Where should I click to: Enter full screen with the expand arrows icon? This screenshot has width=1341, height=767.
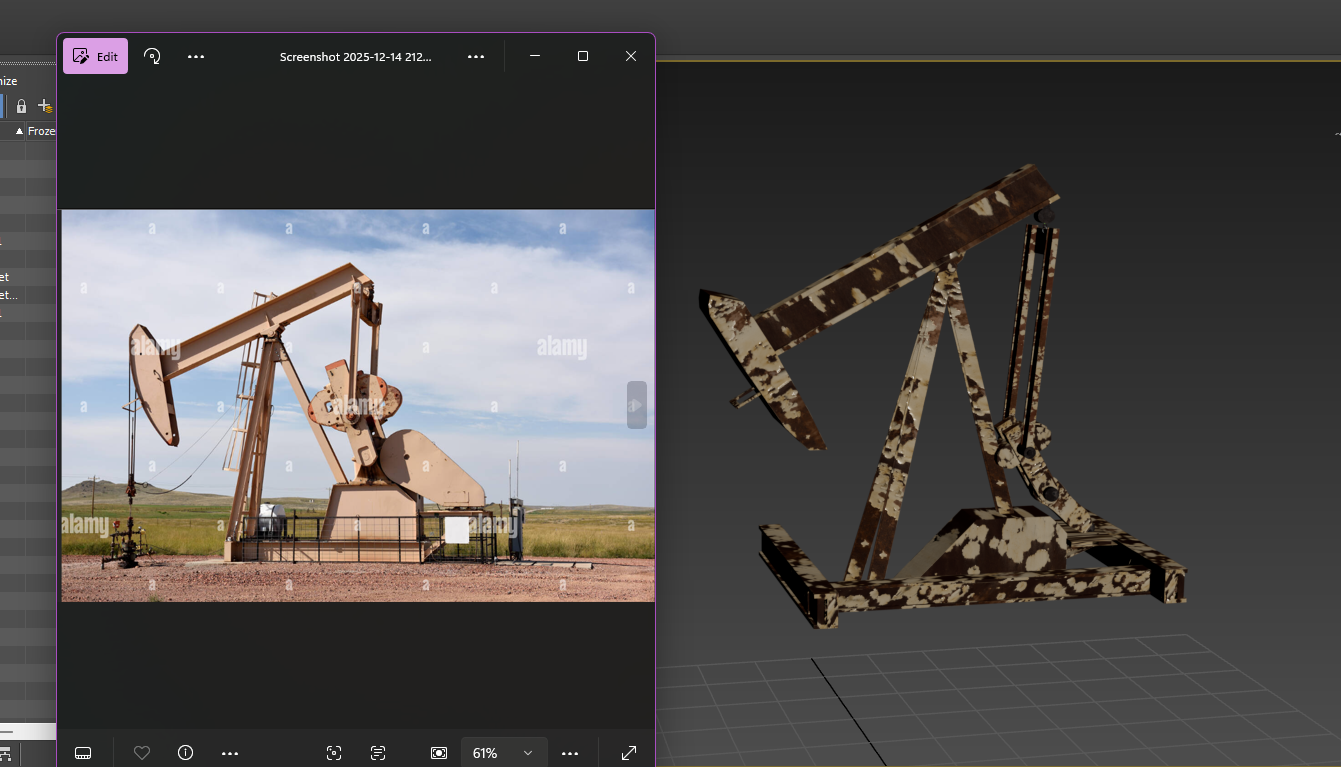629,753
